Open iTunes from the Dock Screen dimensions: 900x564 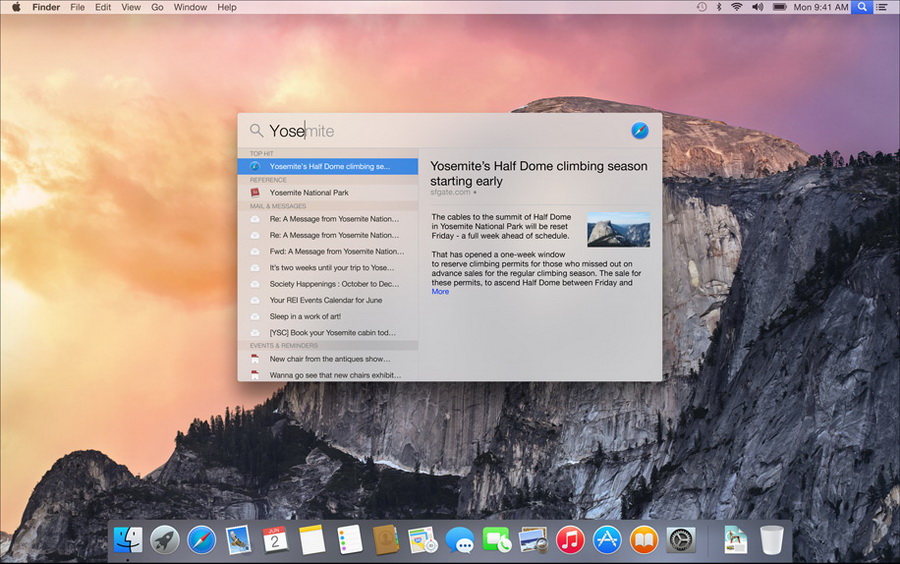click(570, 540)
